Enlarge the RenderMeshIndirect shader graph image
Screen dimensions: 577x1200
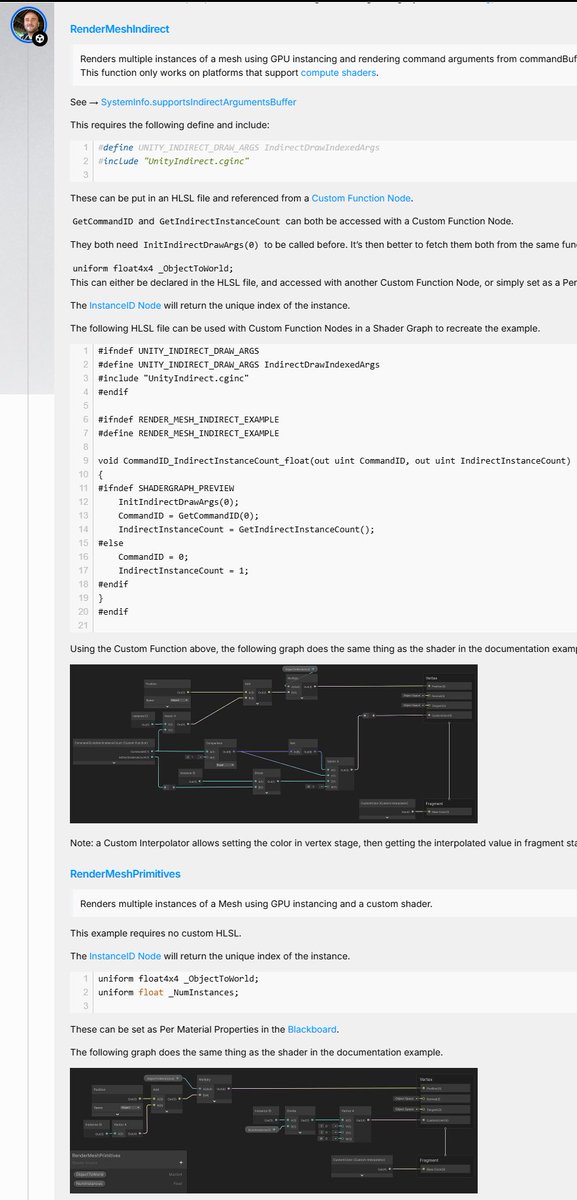point(273,744)
